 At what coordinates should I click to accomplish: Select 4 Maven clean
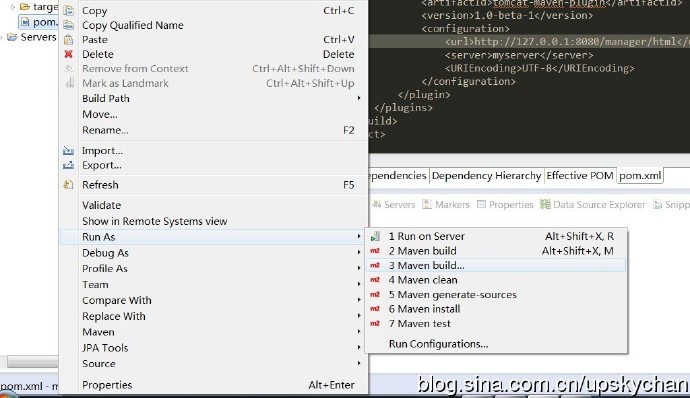tap(496, 280)
